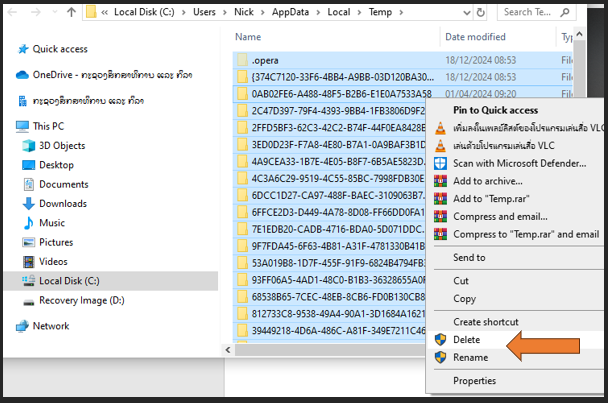Click the Up arrow navigation button
608x403 pixels.
pyautogui.click(x=70, y=13)
